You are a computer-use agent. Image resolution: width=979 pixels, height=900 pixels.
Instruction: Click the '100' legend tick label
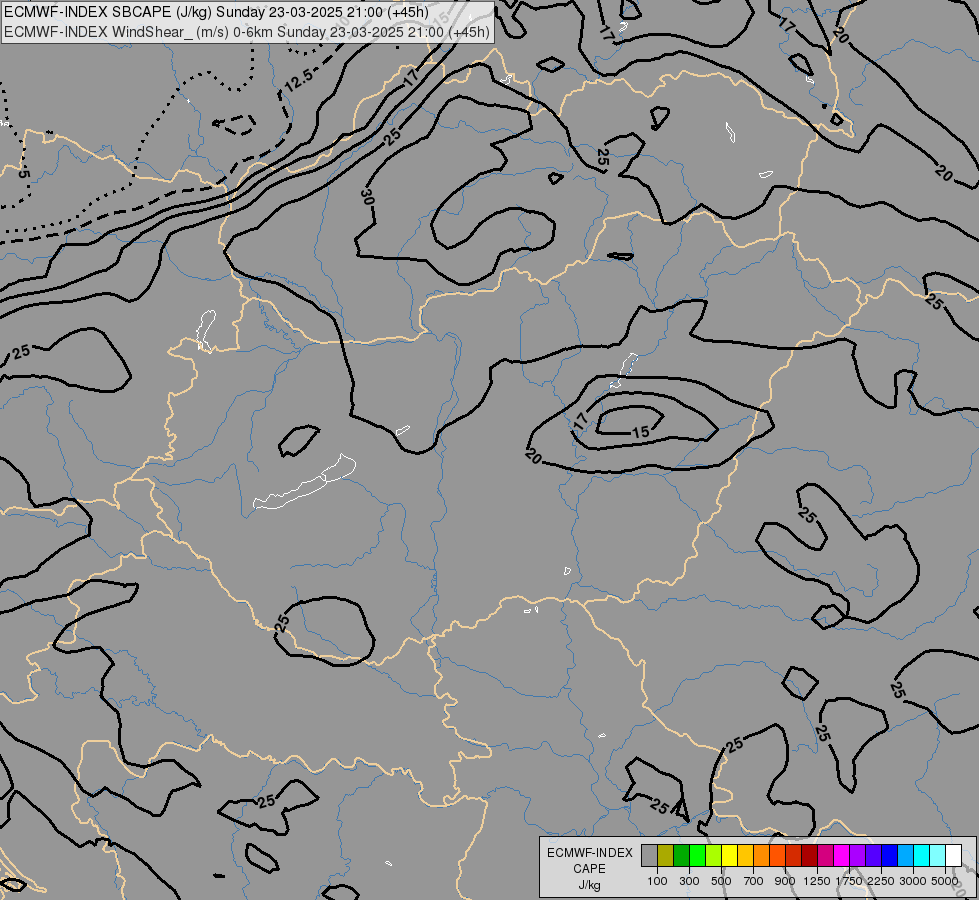coord(657,881)
